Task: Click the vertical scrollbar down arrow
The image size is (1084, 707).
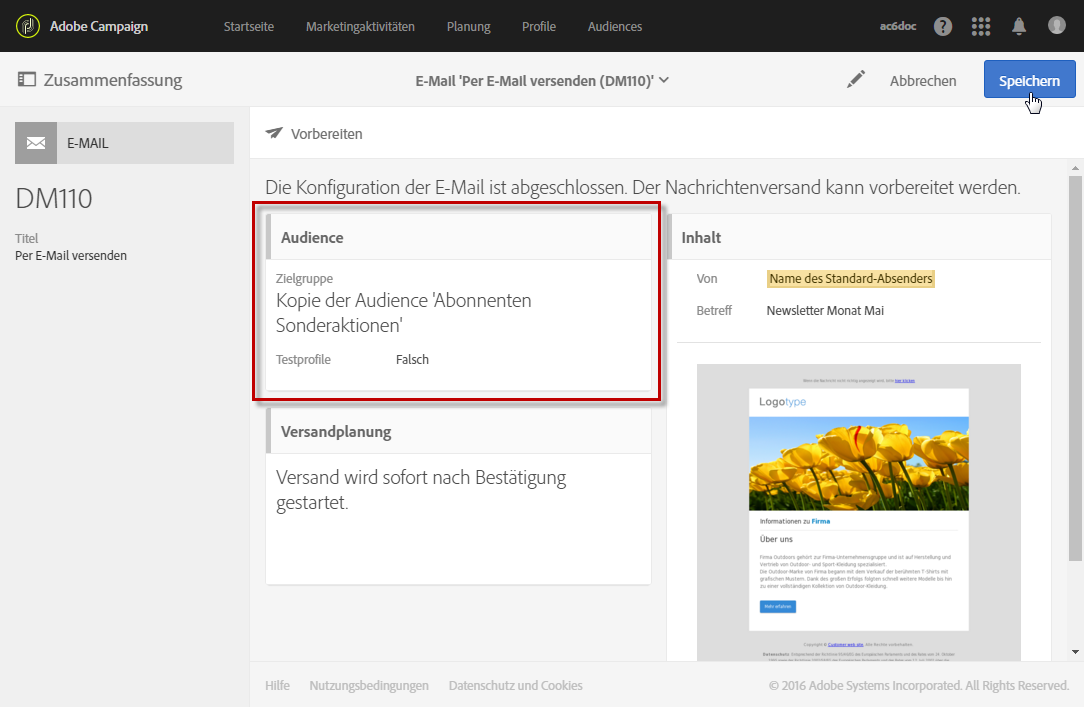Action: point(1075,652)
